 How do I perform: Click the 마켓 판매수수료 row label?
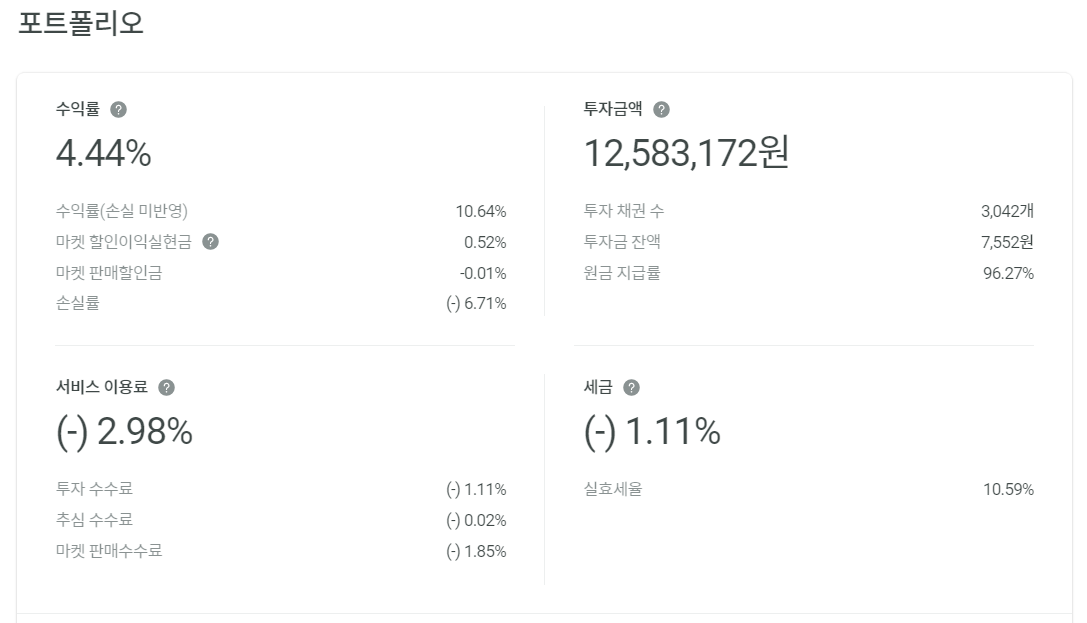pos(109,551)
